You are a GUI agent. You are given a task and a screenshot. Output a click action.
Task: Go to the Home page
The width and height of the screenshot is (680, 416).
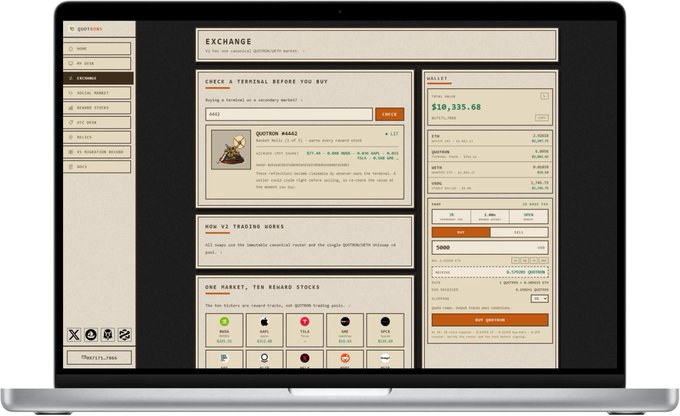[x=97, y=49]
